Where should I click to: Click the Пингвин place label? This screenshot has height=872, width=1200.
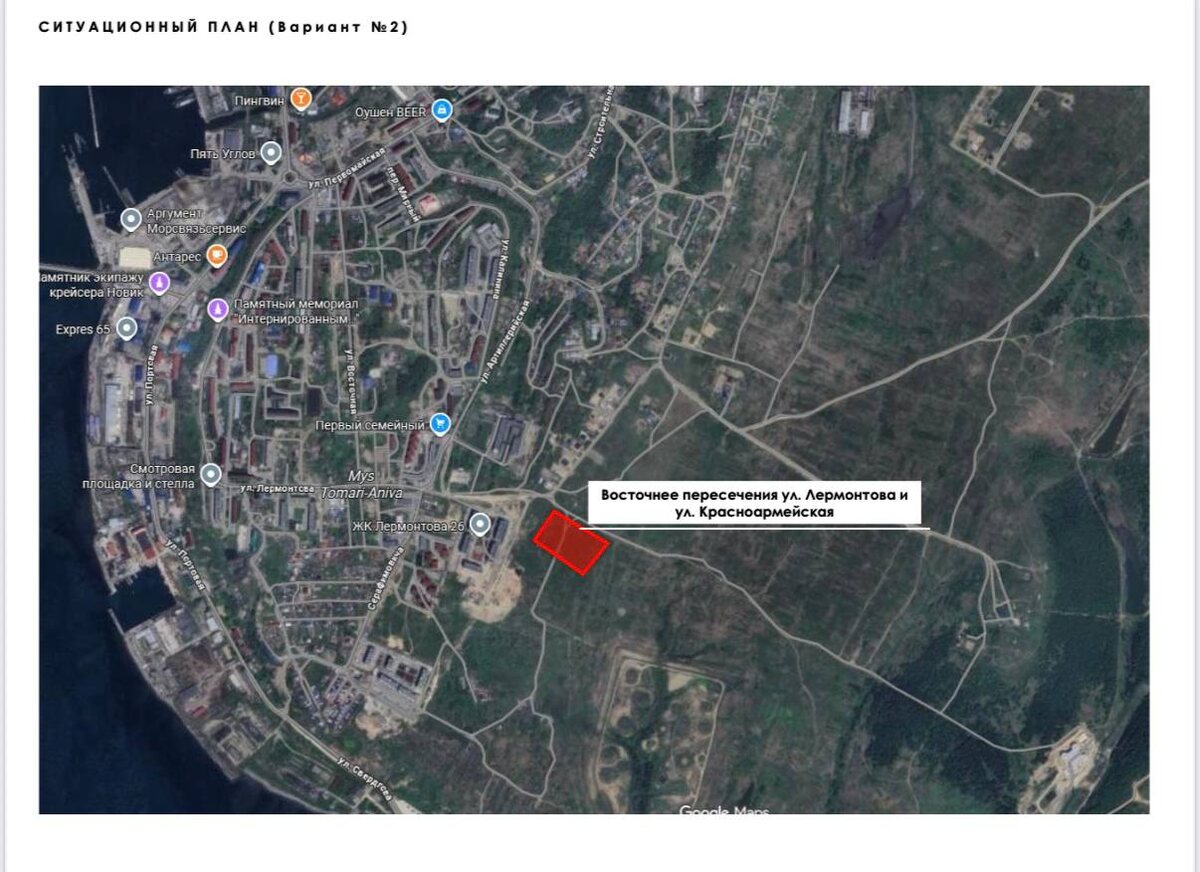tap(260, 100)
